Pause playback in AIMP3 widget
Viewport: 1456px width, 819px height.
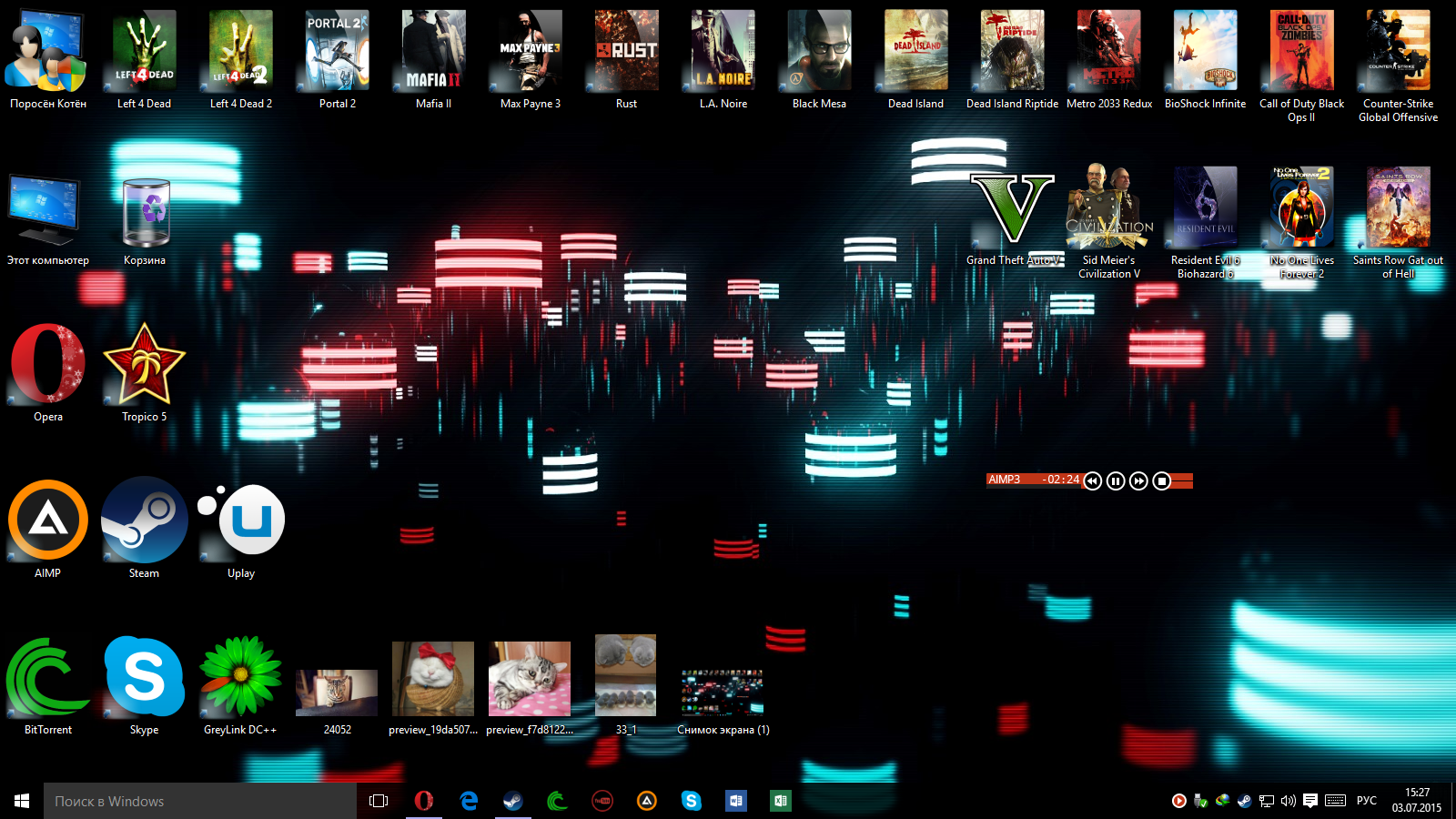click(x=1116, y=480)
